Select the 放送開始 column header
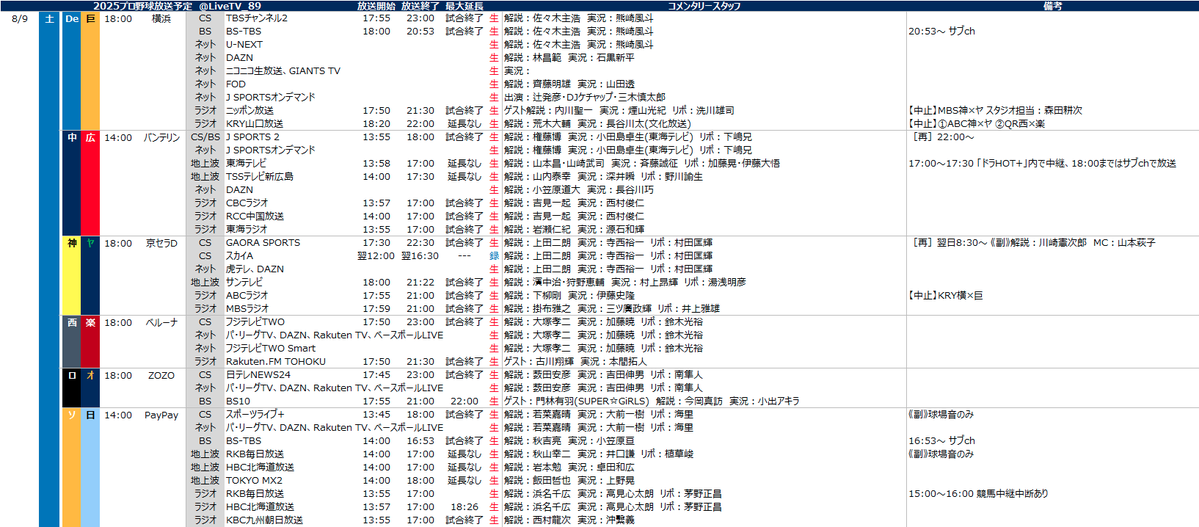Screen dimensions: 1199x527 tap(375, 5)
